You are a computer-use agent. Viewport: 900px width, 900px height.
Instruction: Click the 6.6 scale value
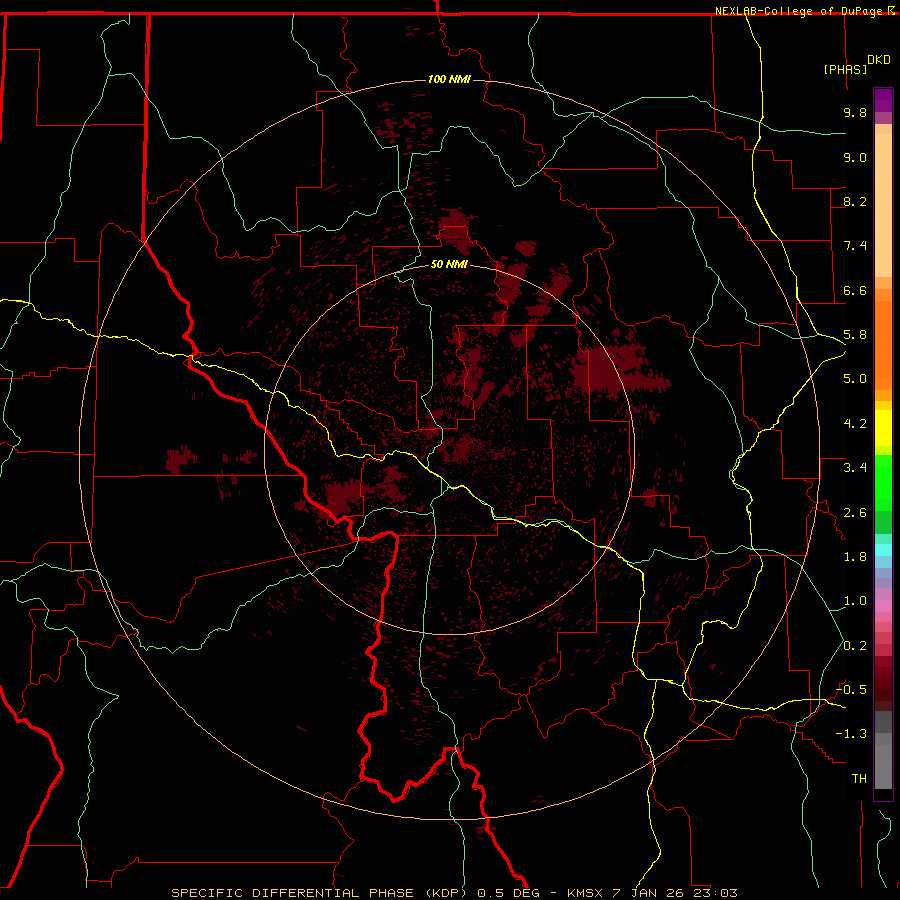[x=855, y=290]
